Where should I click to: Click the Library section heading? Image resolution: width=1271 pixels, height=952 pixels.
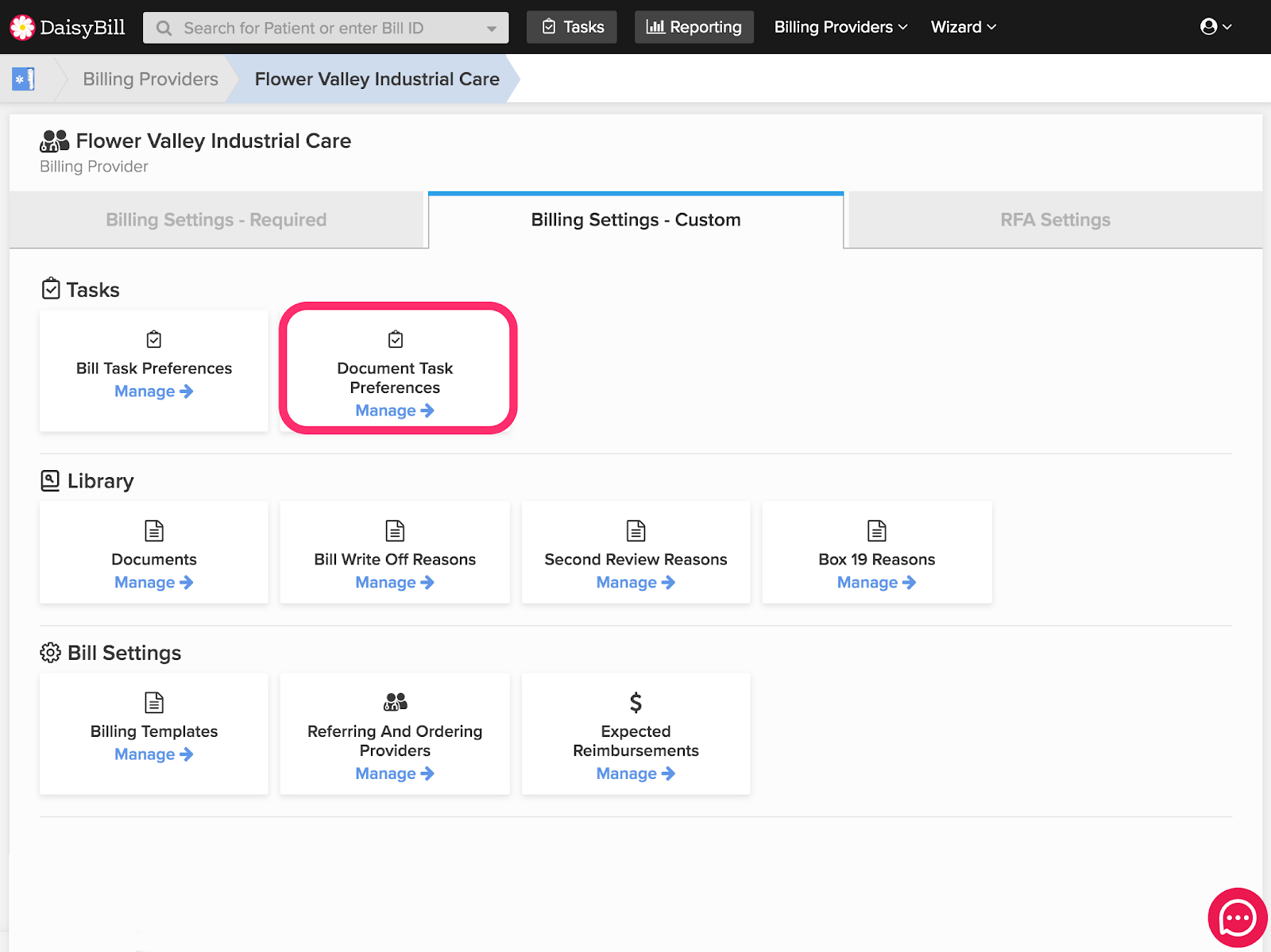point(101,481)
